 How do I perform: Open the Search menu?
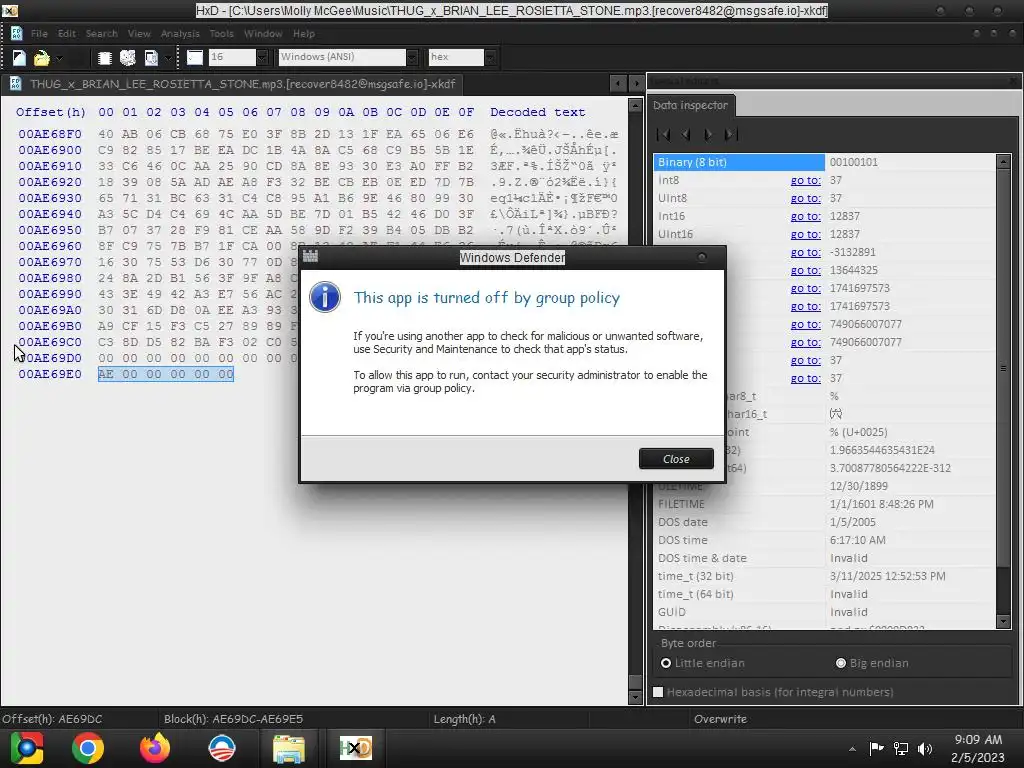pyautogui.click(x=102, y=33)
